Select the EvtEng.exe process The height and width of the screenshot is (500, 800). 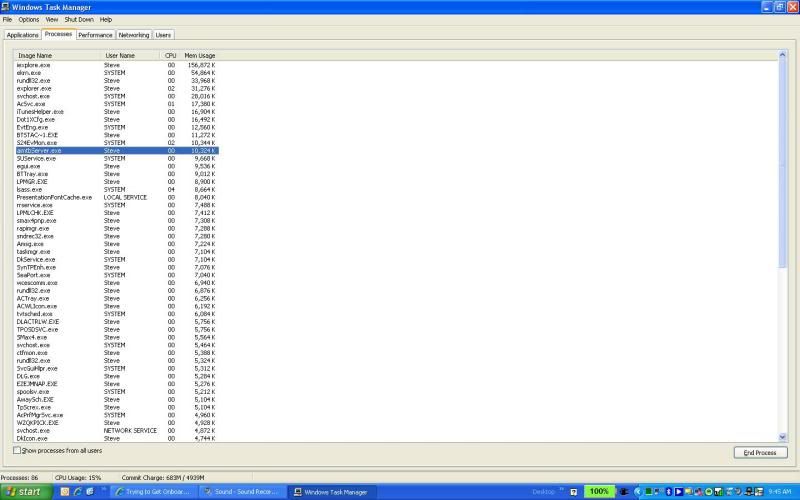pyautogui.click(x=117, y=128)
